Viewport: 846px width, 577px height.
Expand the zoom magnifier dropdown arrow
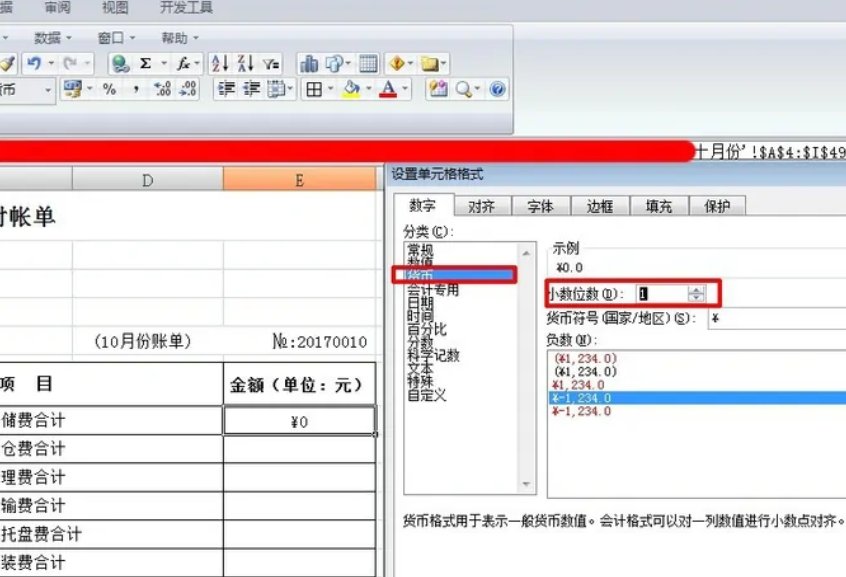pos(477,90)
